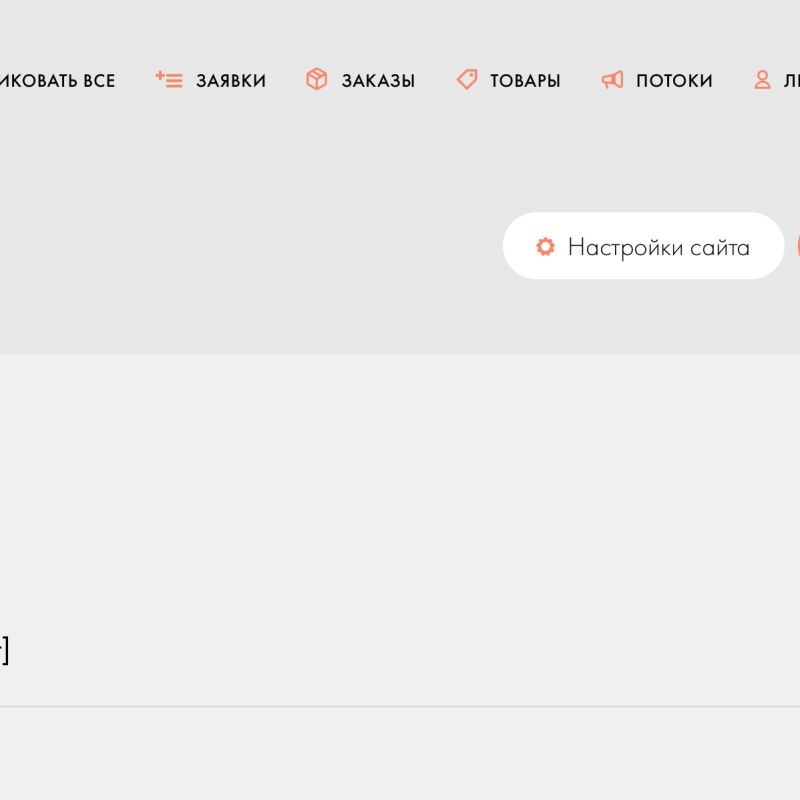Screen dimensions: 800x800
Task: Click the Потоки megaphone icon
Action: pyautogui.click(x=612, y=80)
